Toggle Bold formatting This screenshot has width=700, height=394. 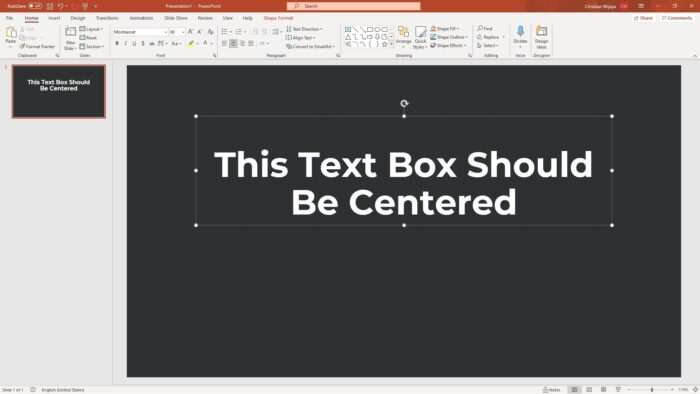point(117,43)
